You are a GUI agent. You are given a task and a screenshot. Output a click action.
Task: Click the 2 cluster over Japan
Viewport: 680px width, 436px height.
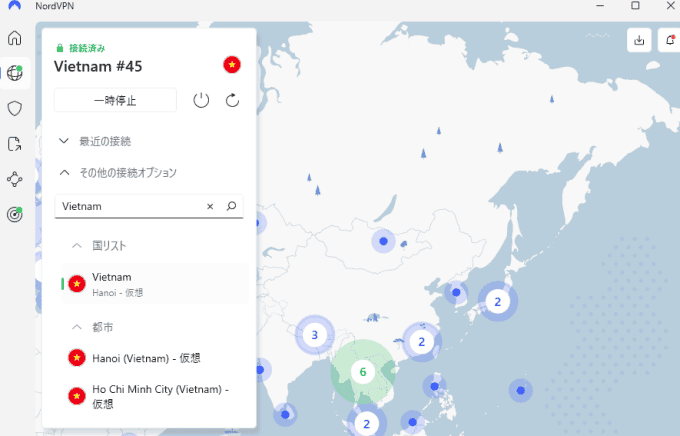pyautogui.click(x=498, y=302)
